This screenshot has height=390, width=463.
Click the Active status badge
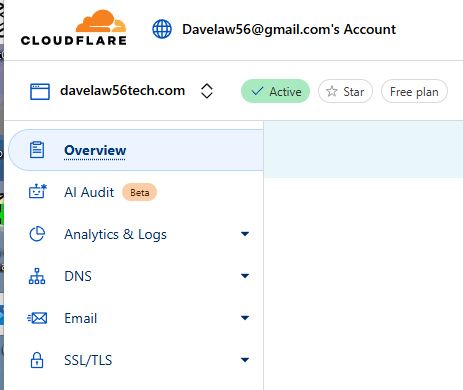[x=275, y=91]
